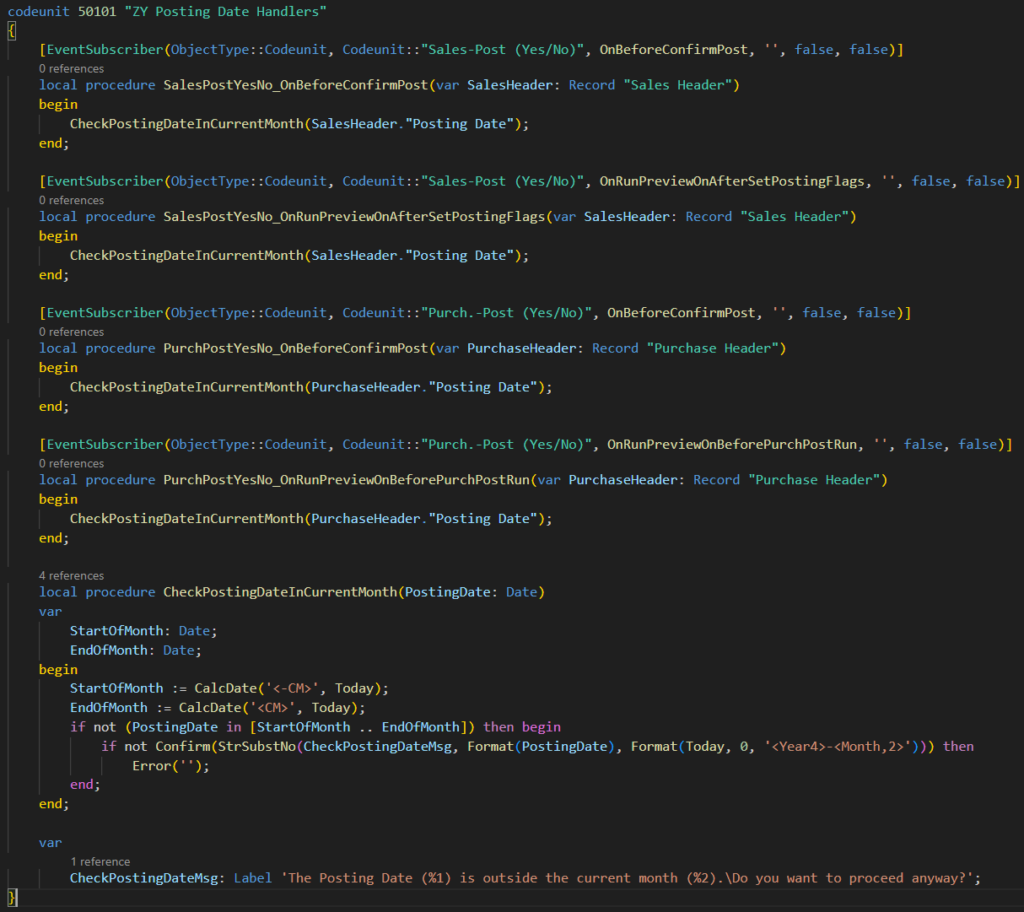This screenshot has height=912, width=1024.
Task: Open the '1 reference' CodeLens above CheckPostingDateMsg label
Action: pos(100,861)
